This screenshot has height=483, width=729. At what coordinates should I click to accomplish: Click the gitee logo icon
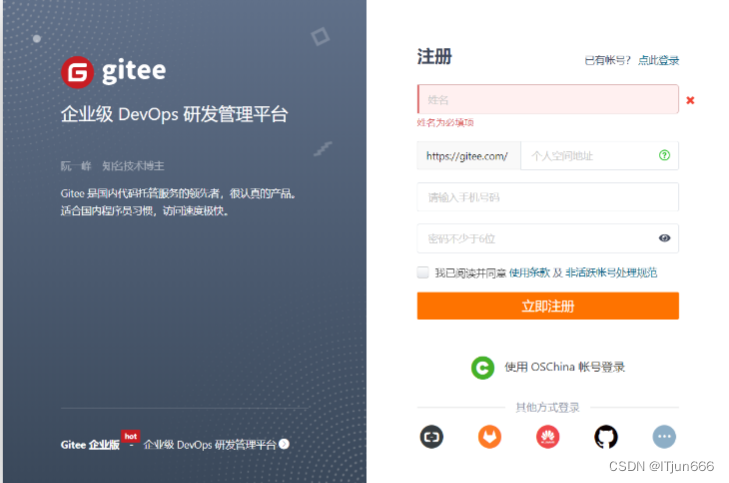coord(77,72)
